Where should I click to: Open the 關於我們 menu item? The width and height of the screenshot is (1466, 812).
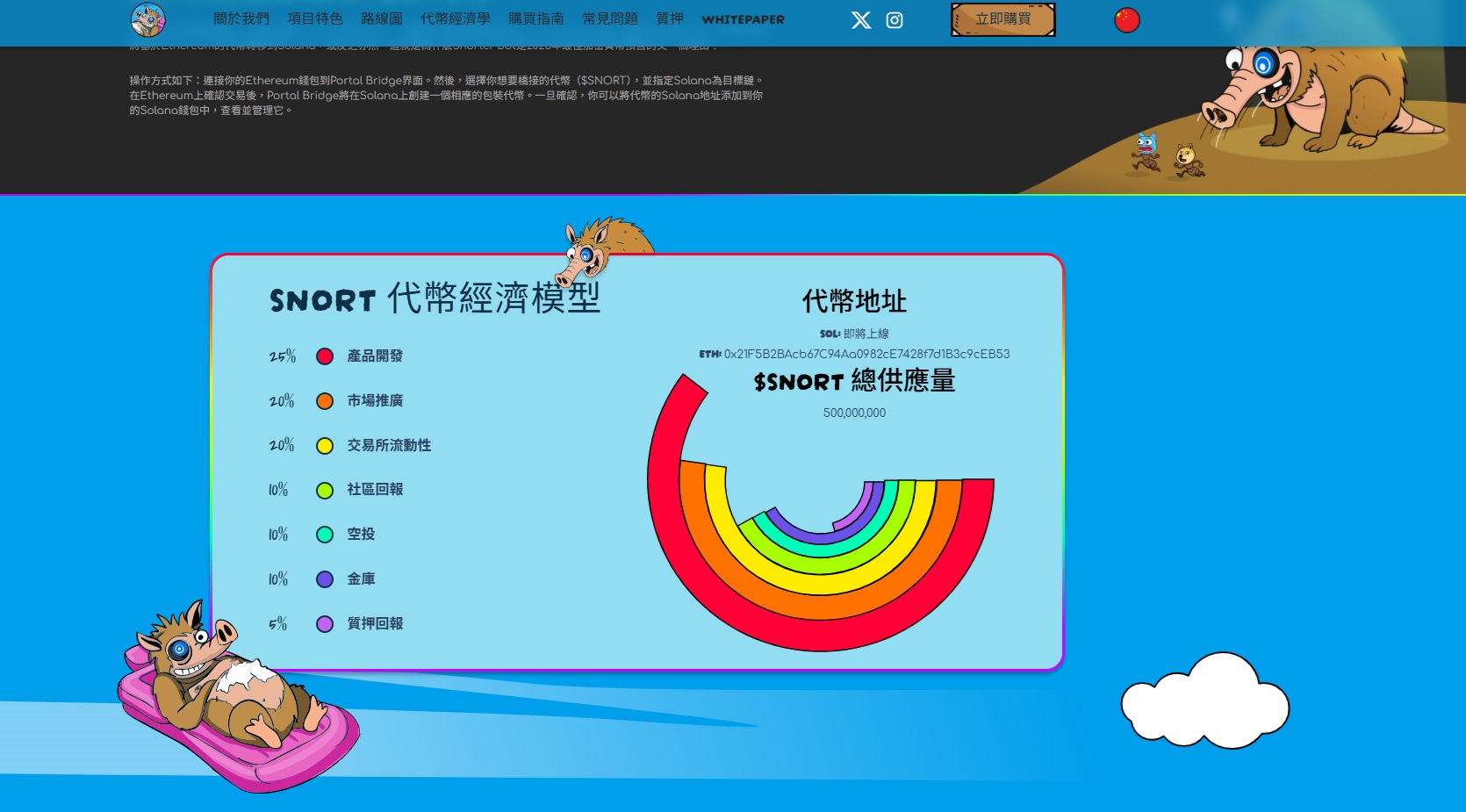click(x=241, y=19)
